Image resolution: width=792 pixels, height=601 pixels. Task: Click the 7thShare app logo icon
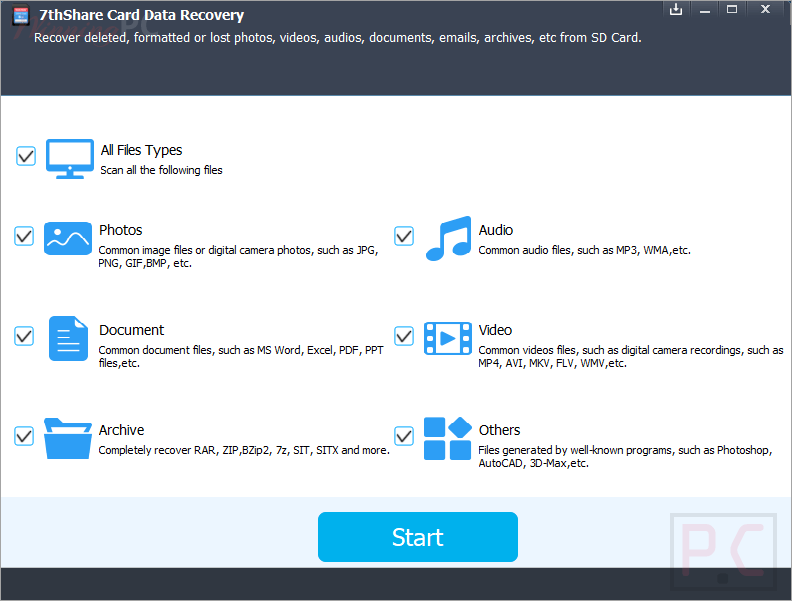coord(21,16)
